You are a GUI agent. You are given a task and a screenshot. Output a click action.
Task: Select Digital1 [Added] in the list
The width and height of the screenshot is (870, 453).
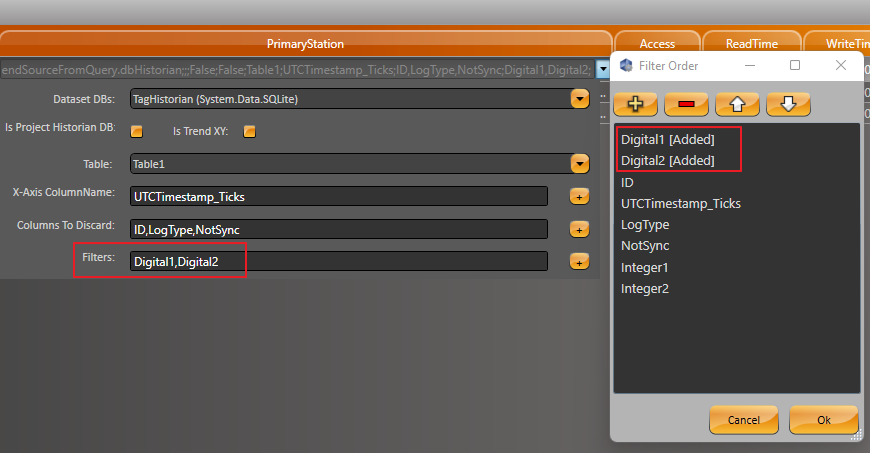point(667,139)
